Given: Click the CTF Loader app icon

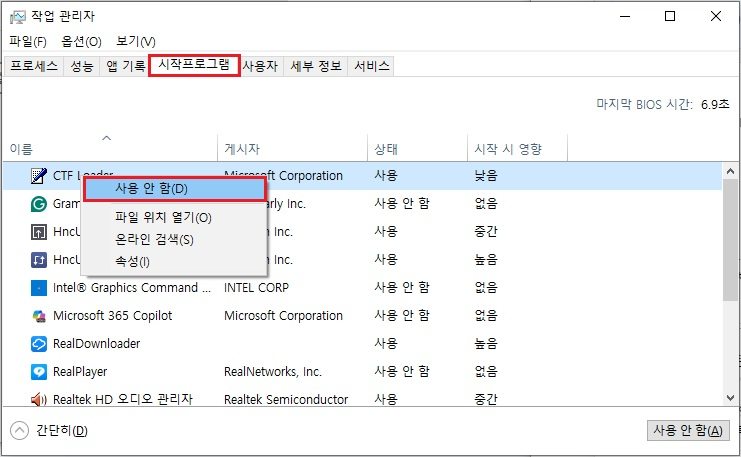Looking at the screenshot, I should pyautogui.click(x=38, y=176).
